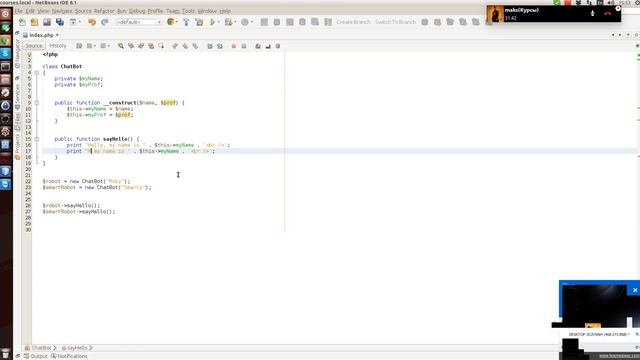
Task: Toggle Rectangular Selection mode
Action: [x=161, y=46]
